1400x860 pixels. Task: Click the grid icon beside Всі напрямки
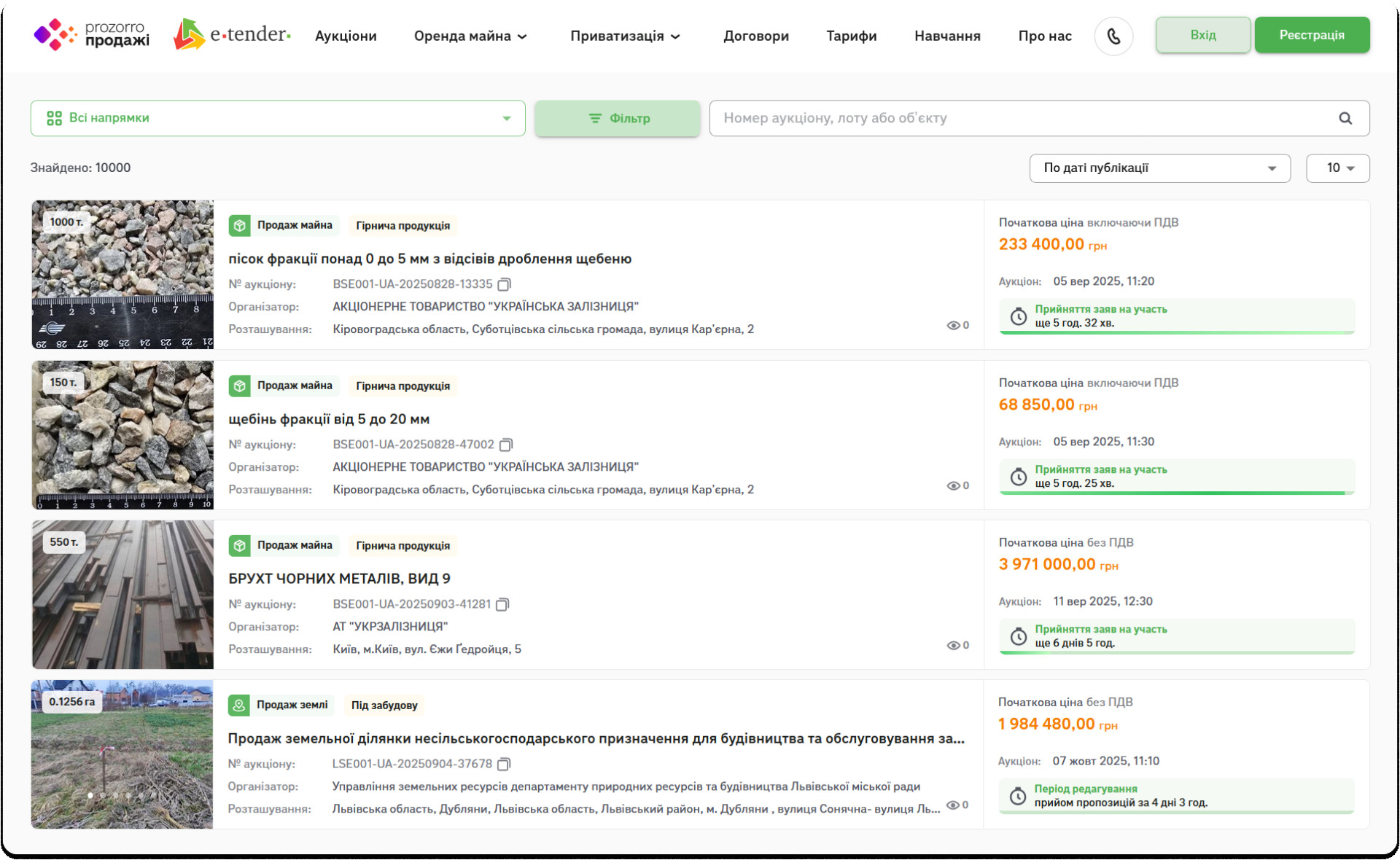pyautogui.click(x=54, y=118)
